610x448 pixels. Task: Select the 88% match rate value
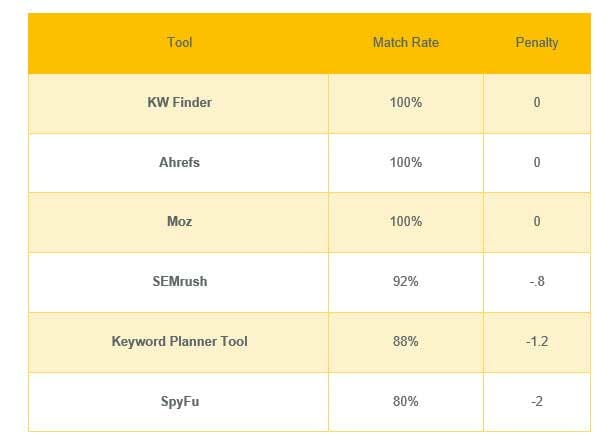406,341
